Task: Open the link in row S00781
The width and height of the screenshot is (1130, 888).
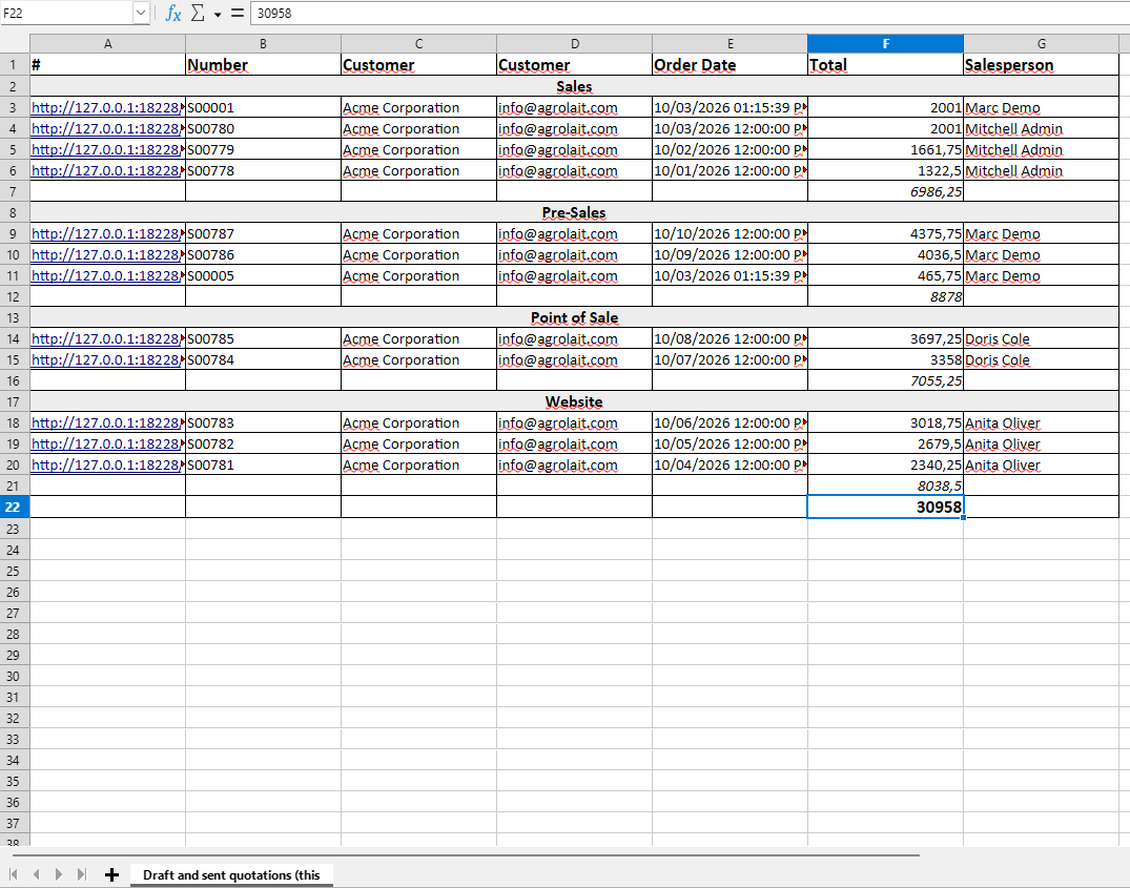Action: point(107,465)
